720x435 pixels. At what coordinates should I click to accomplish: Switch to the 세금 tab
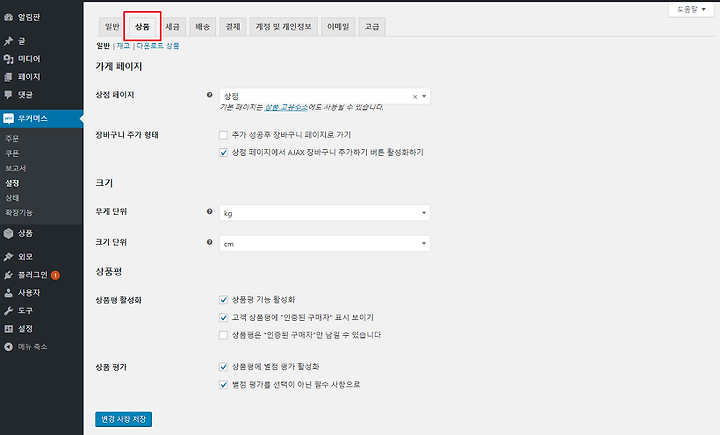pos(173,27)
